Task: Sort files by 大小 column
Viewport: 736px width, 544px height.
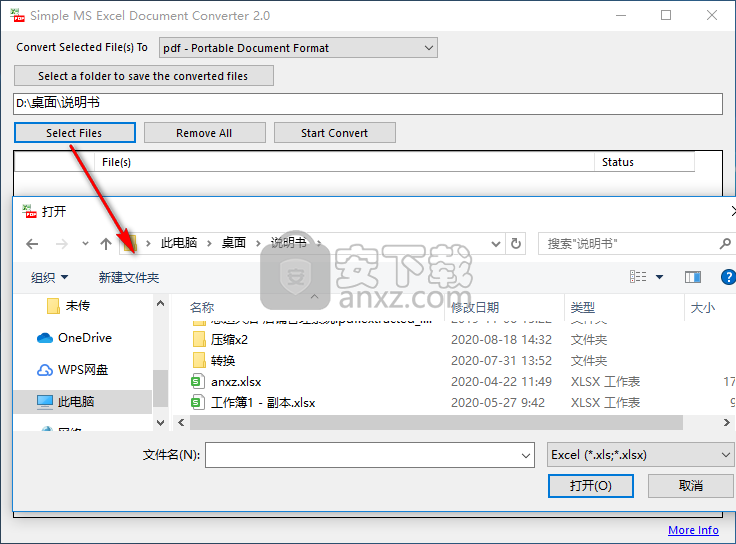Action: (x=703, y=307)
